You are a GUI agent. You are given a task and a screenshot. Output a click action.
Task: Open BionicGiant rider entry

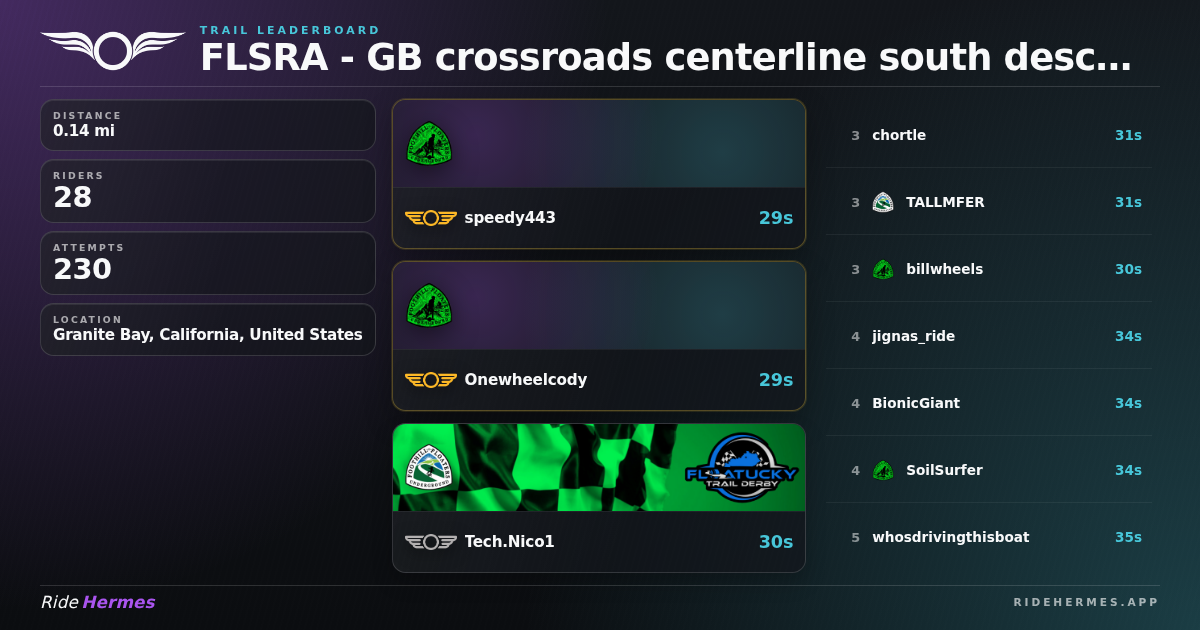(x=989, y=403)
